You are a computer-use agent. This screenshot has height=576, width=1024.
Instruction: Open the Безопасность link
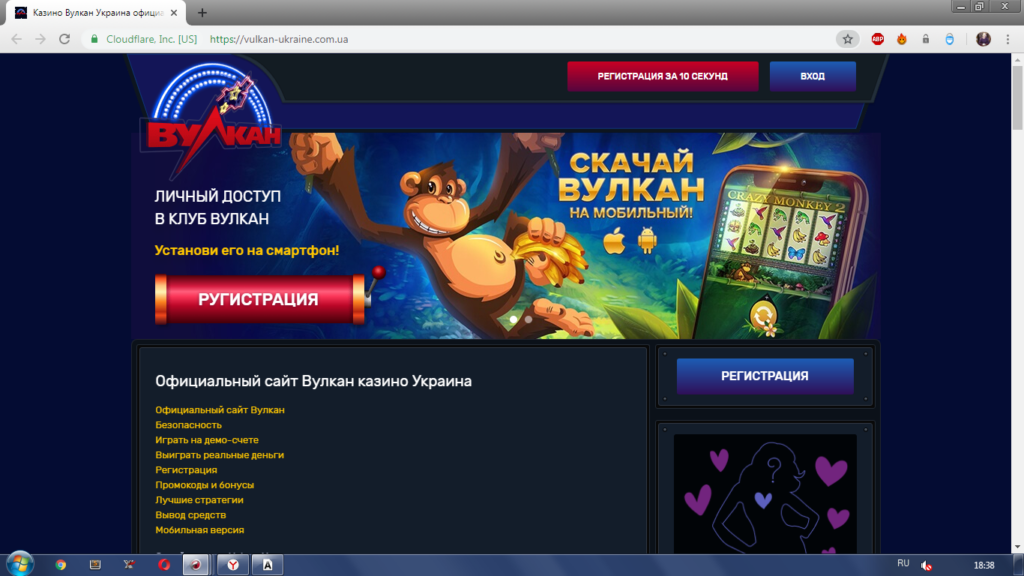click(x=188, y=425)
